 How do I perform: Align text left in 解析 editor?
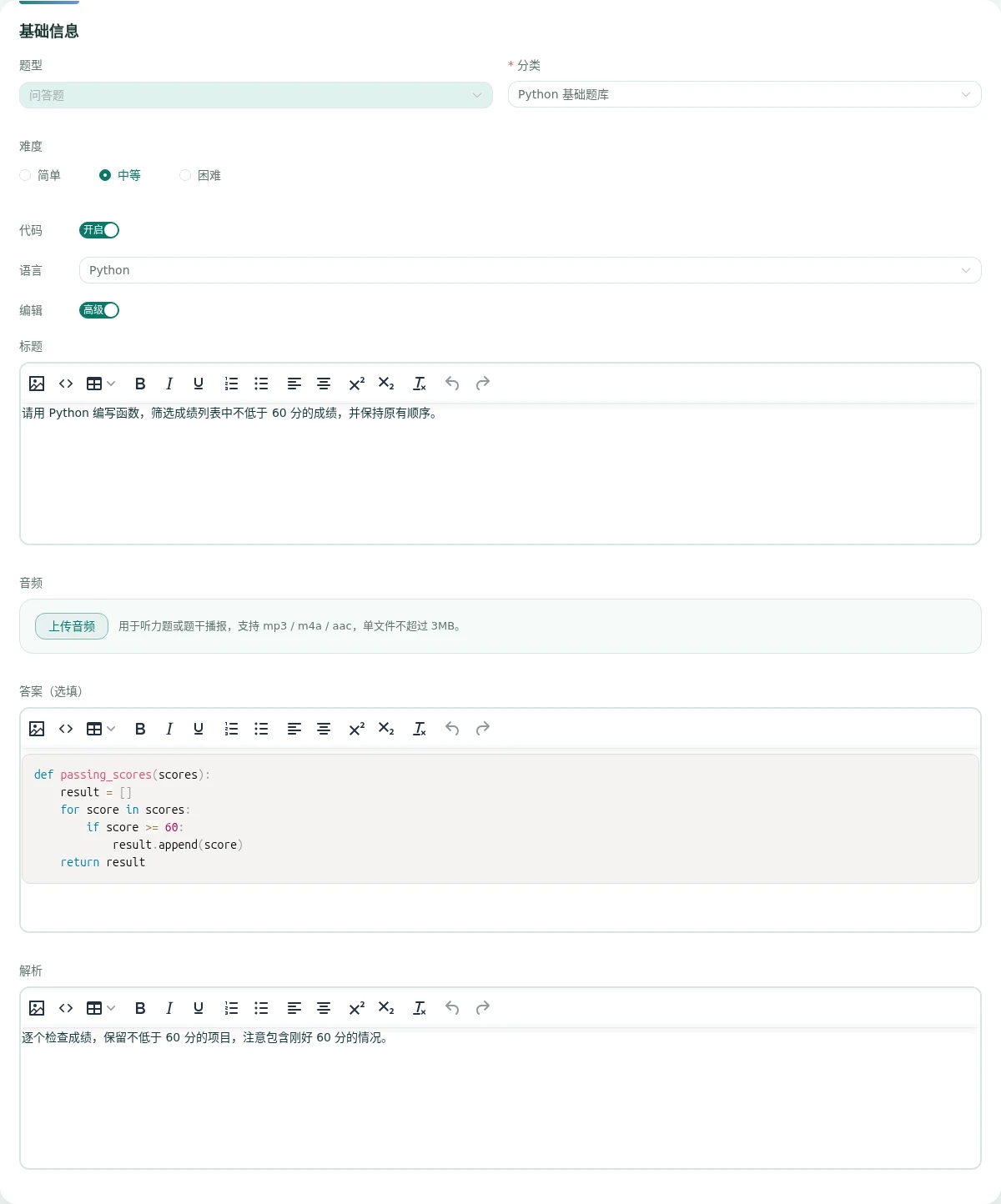pos(294,1008)
